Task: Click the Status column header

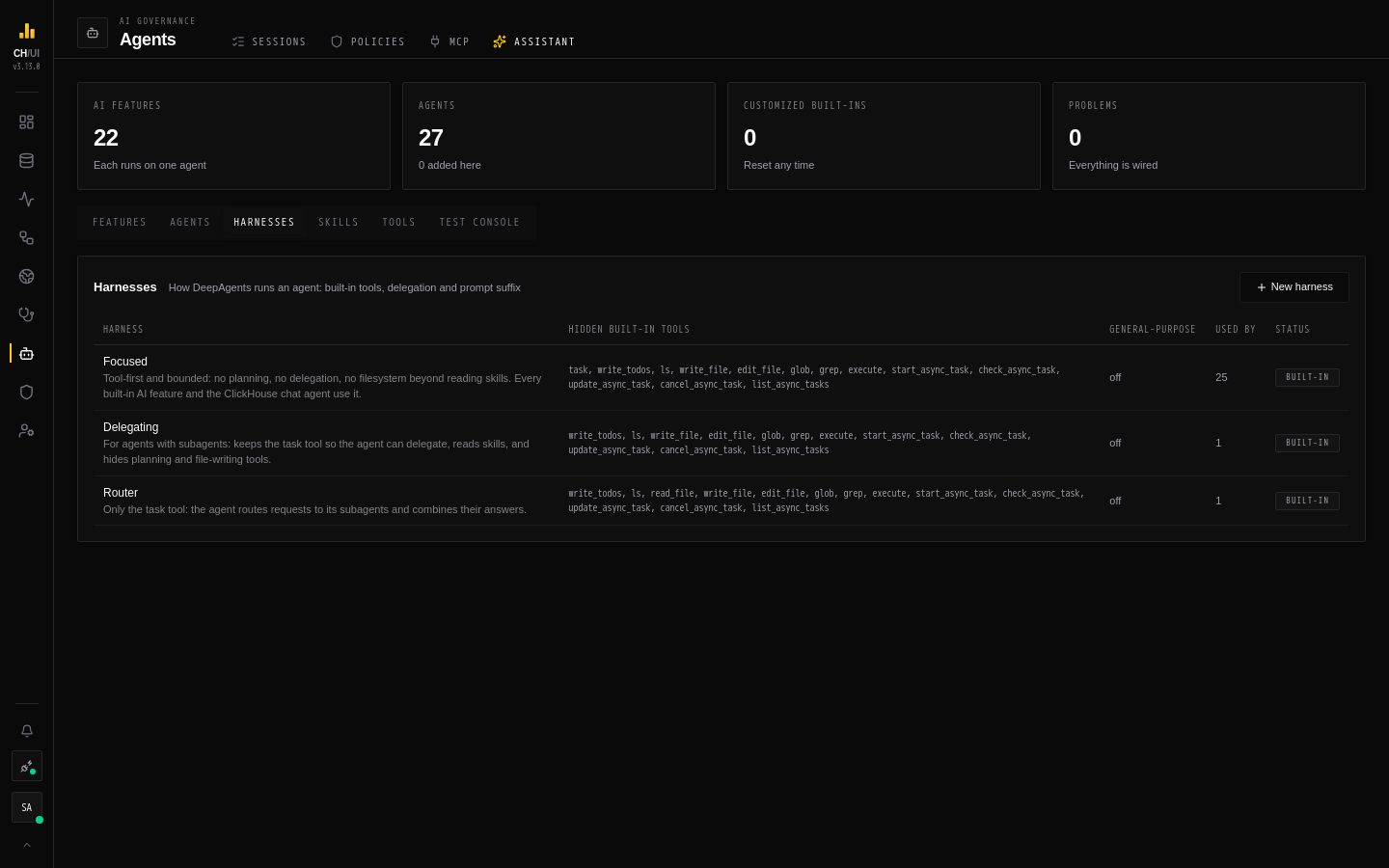Action: coord(1293,330)
